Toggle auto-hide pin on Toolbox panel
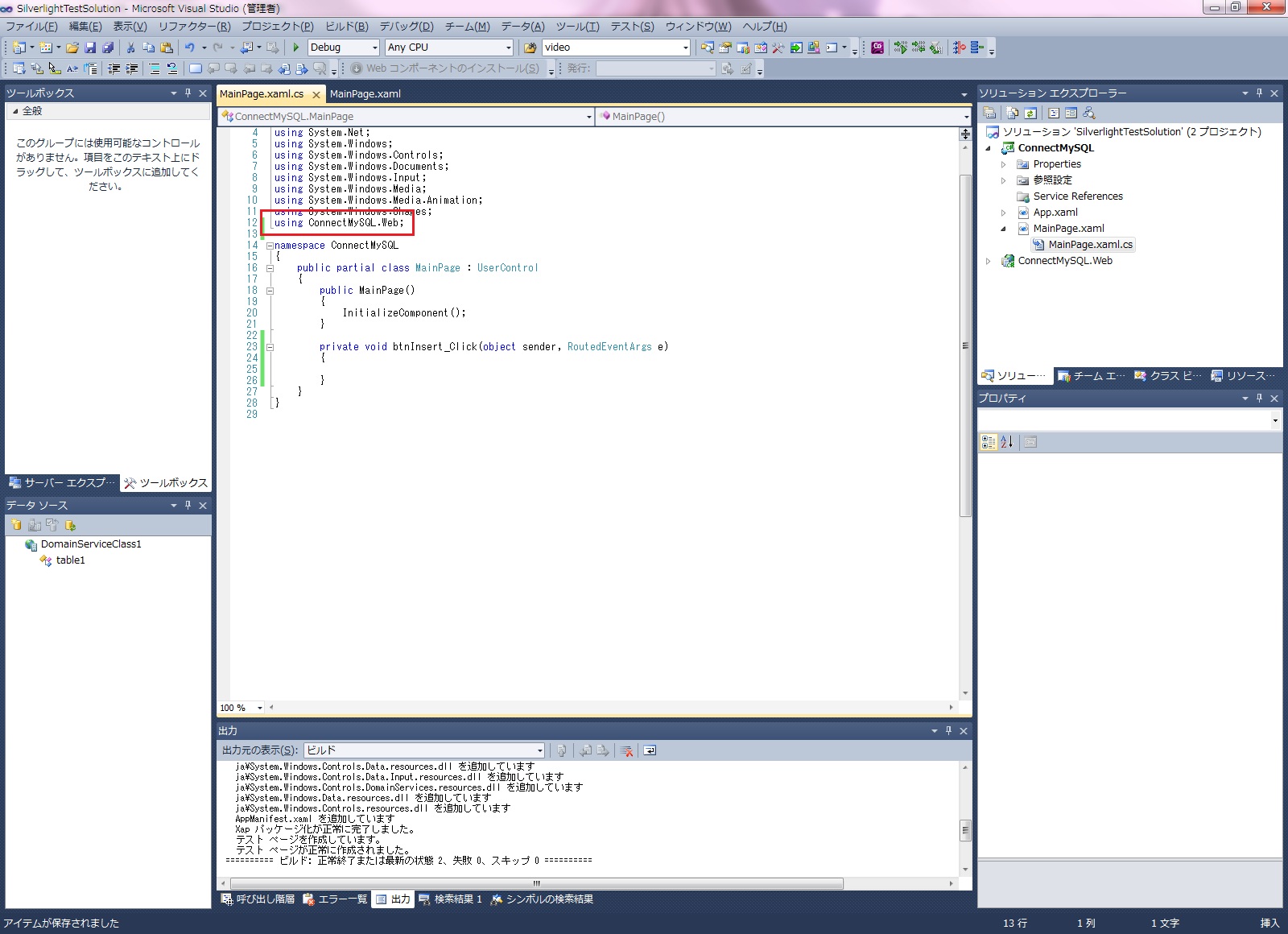 point(188,93)
